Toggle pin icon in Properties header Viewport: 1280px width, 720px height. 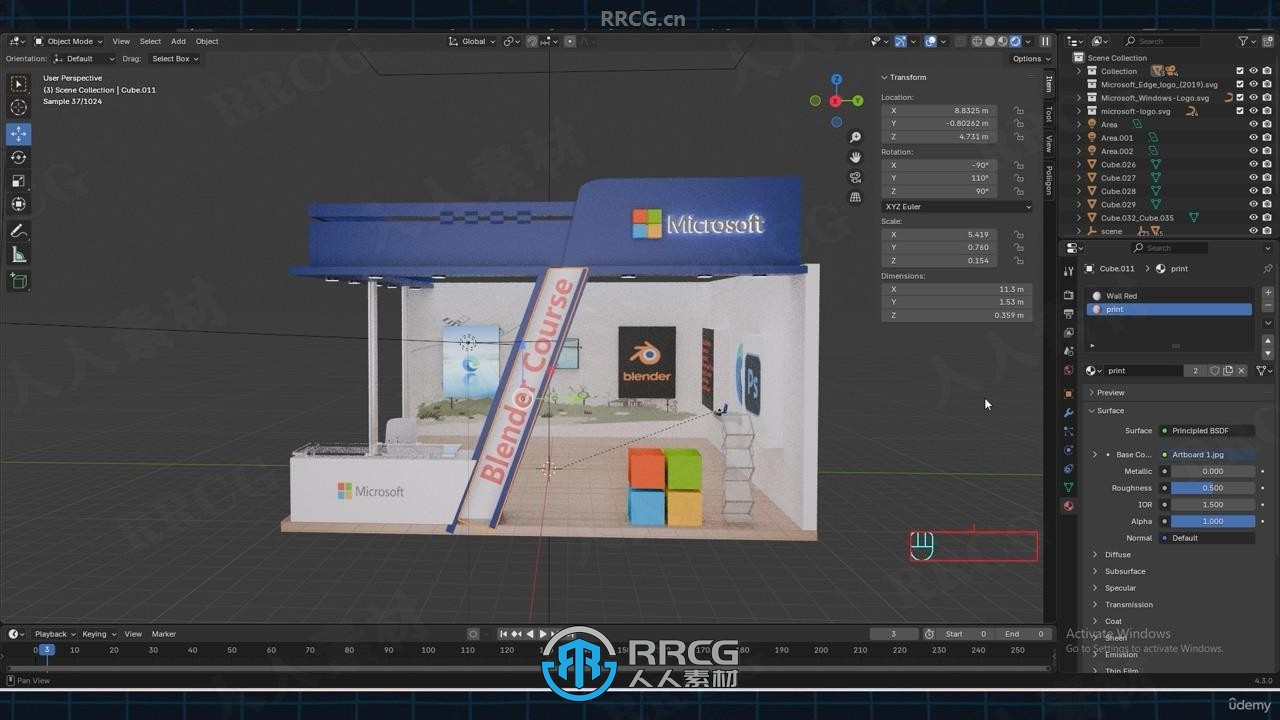click(1268, 269)
